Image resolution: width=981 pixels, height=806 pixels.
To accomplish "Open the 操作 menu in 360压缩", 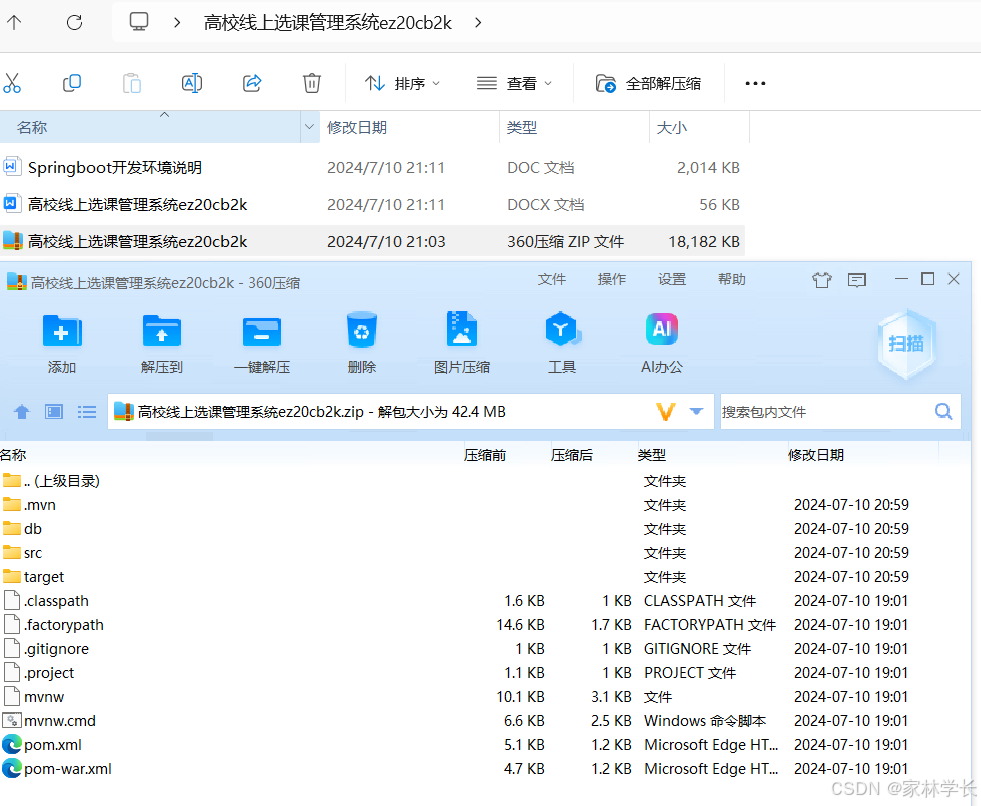I will coord(611,279).
